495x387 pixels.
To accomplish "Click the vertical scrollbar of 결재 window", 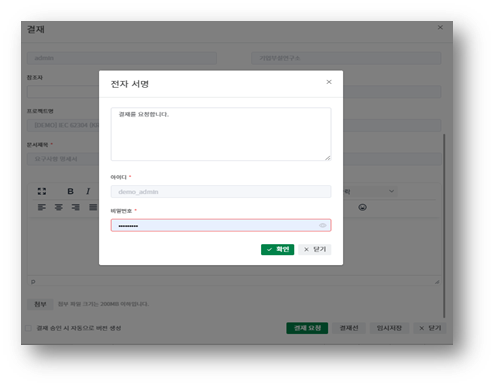I will click(444, 226).
